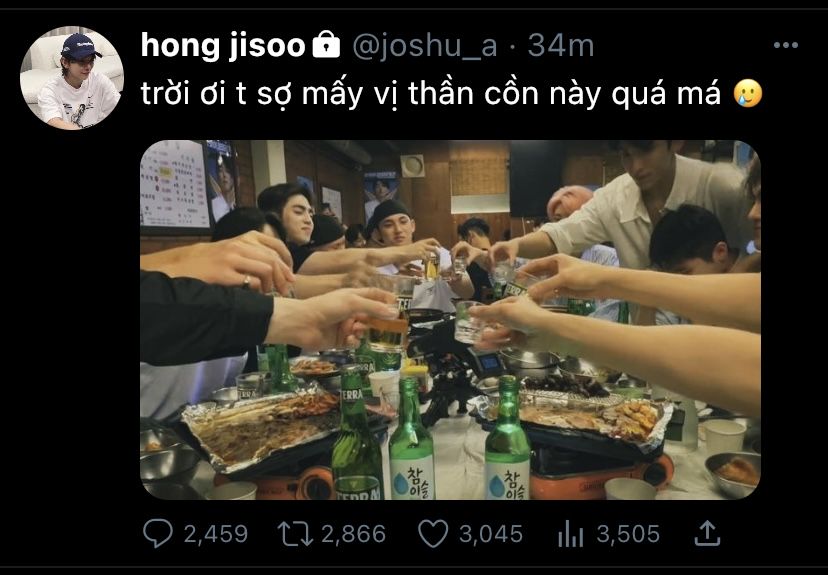Select the Vietnamese tweet text
828x575 pixels.
tap(430, 94)
